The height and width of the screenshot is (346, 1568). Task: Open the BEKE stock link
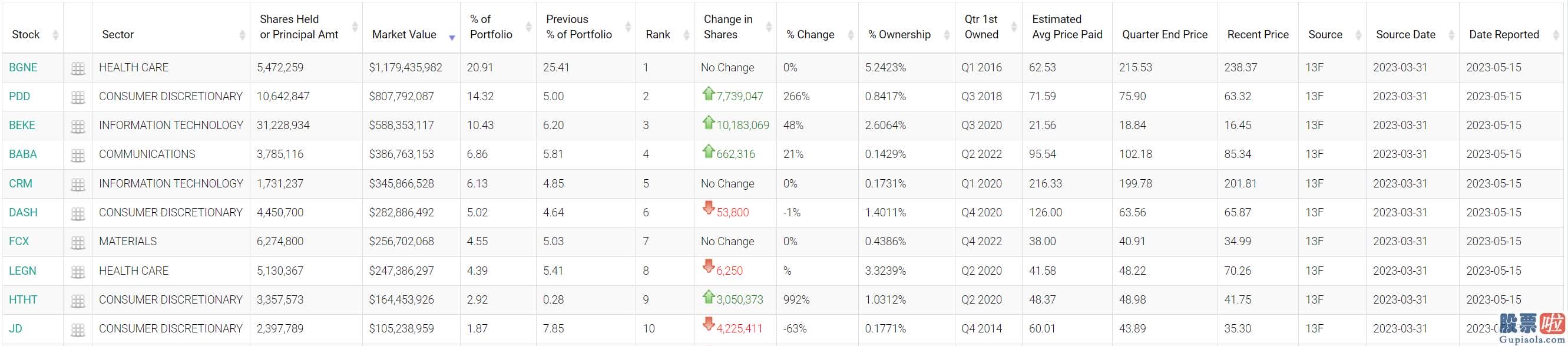point(22,126)
